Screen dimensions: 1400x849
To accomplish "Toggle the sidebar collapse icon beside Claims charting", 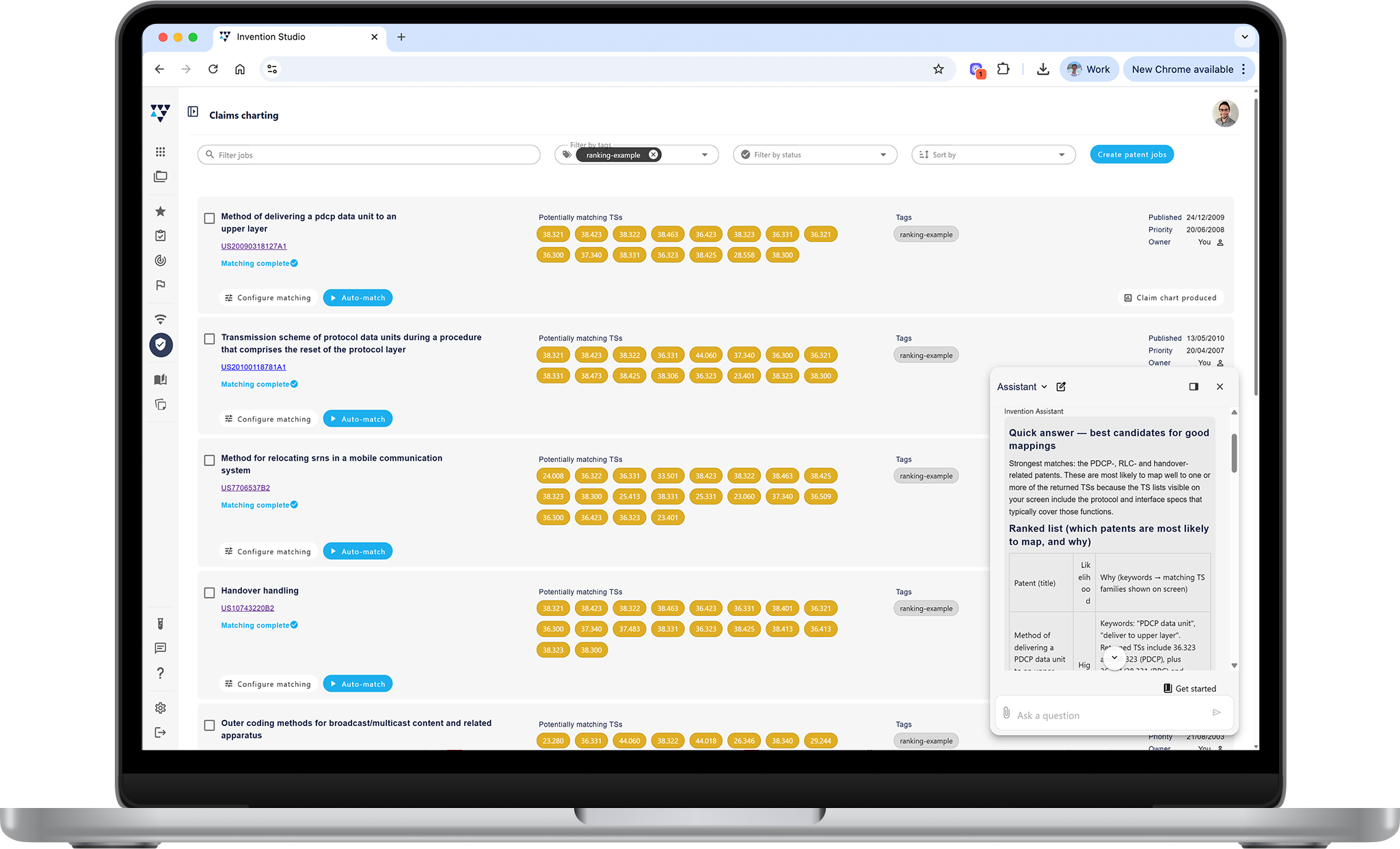I will tap(193, 111).
